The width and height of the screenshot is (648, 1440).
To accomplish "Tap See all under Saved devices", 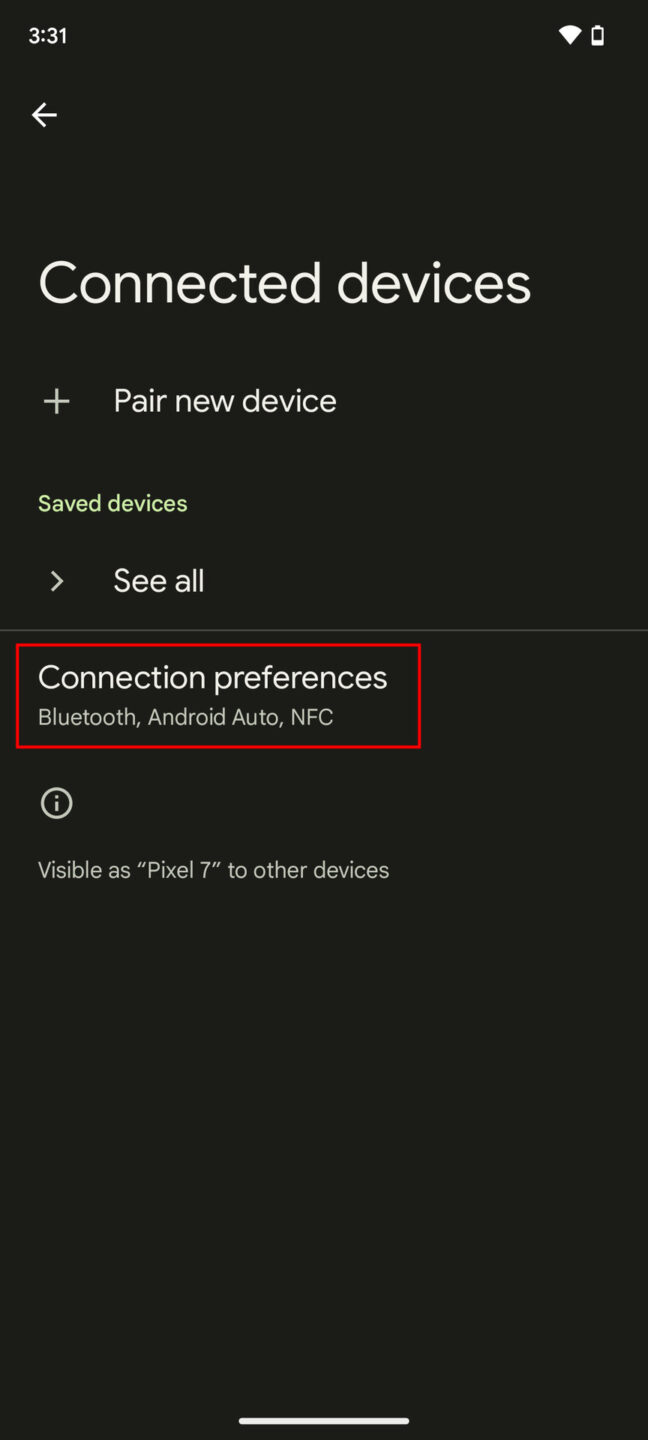I will coord(158,580).
